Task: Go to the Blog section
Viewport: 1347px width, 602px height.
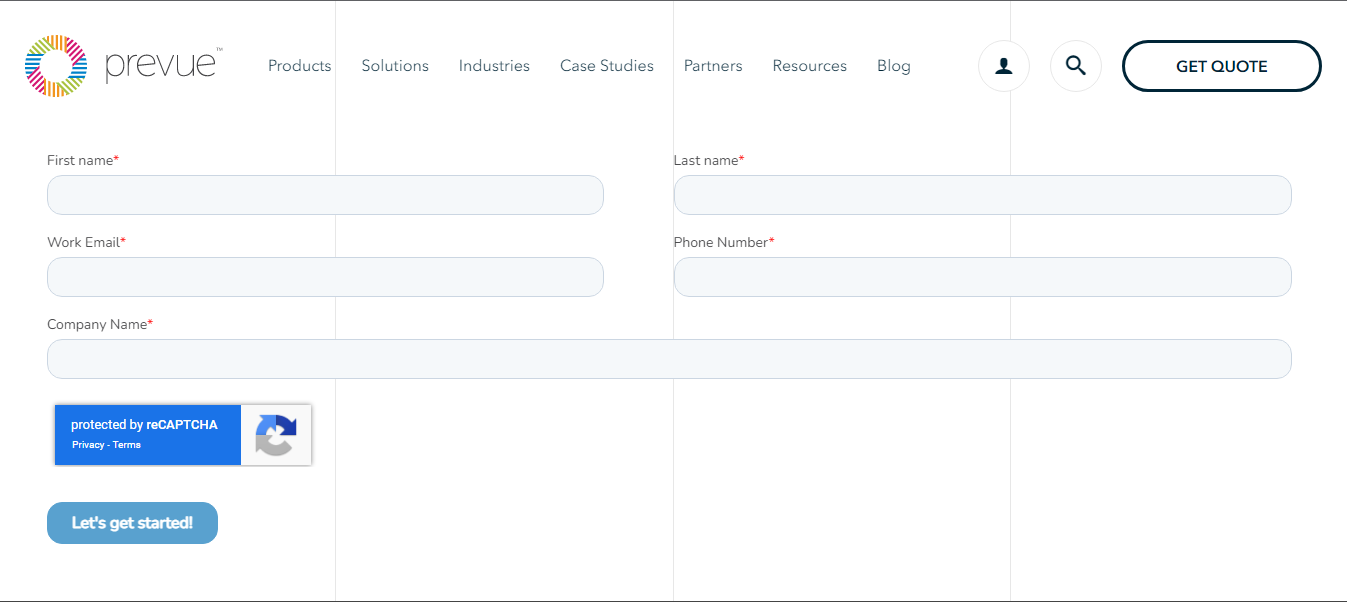Action: pyautogui.click(x=893, y=65)
